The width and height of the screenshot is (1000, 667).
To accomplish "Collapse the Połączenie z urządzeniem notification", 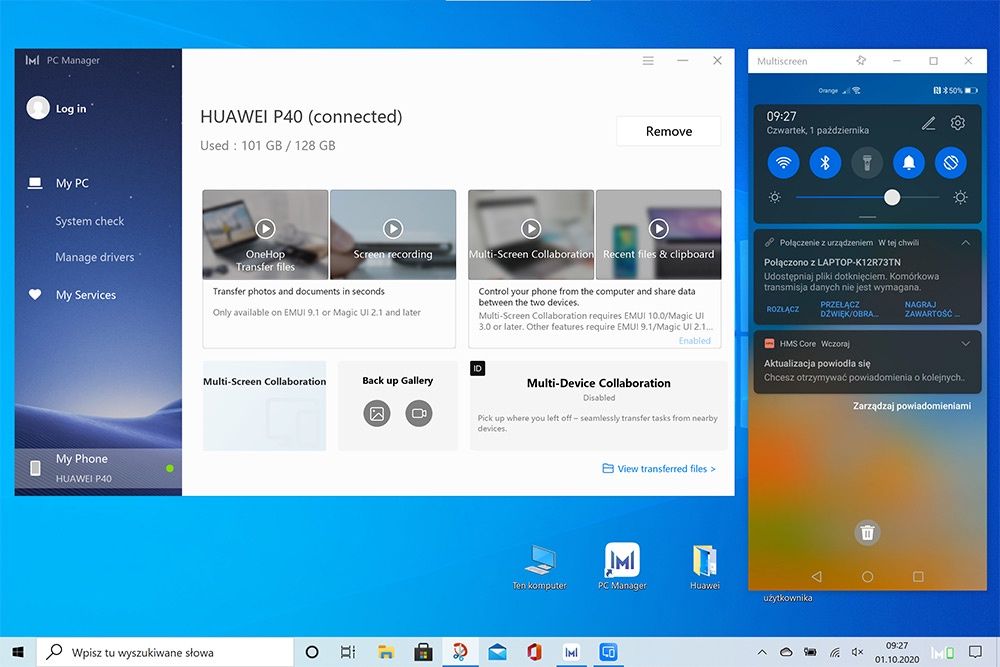I will pyautogui.click(x=966, y=242).
